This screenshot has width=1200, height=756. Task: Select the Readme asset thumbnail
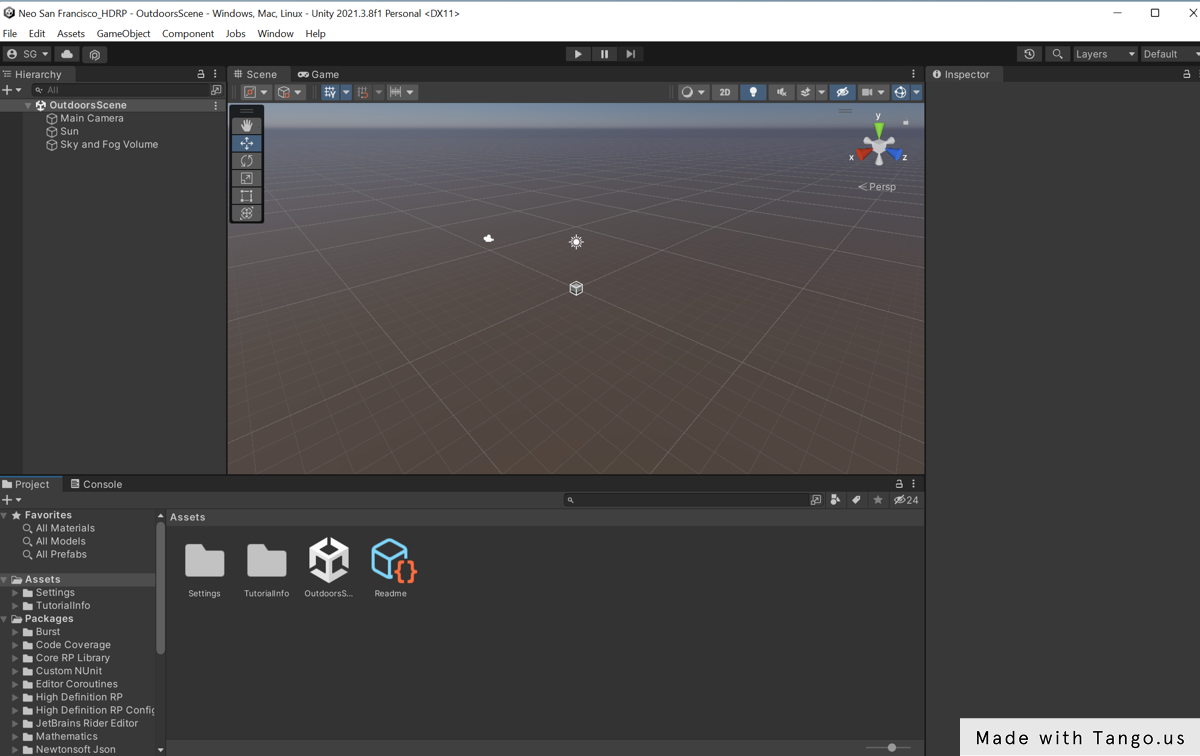(391, 568)
